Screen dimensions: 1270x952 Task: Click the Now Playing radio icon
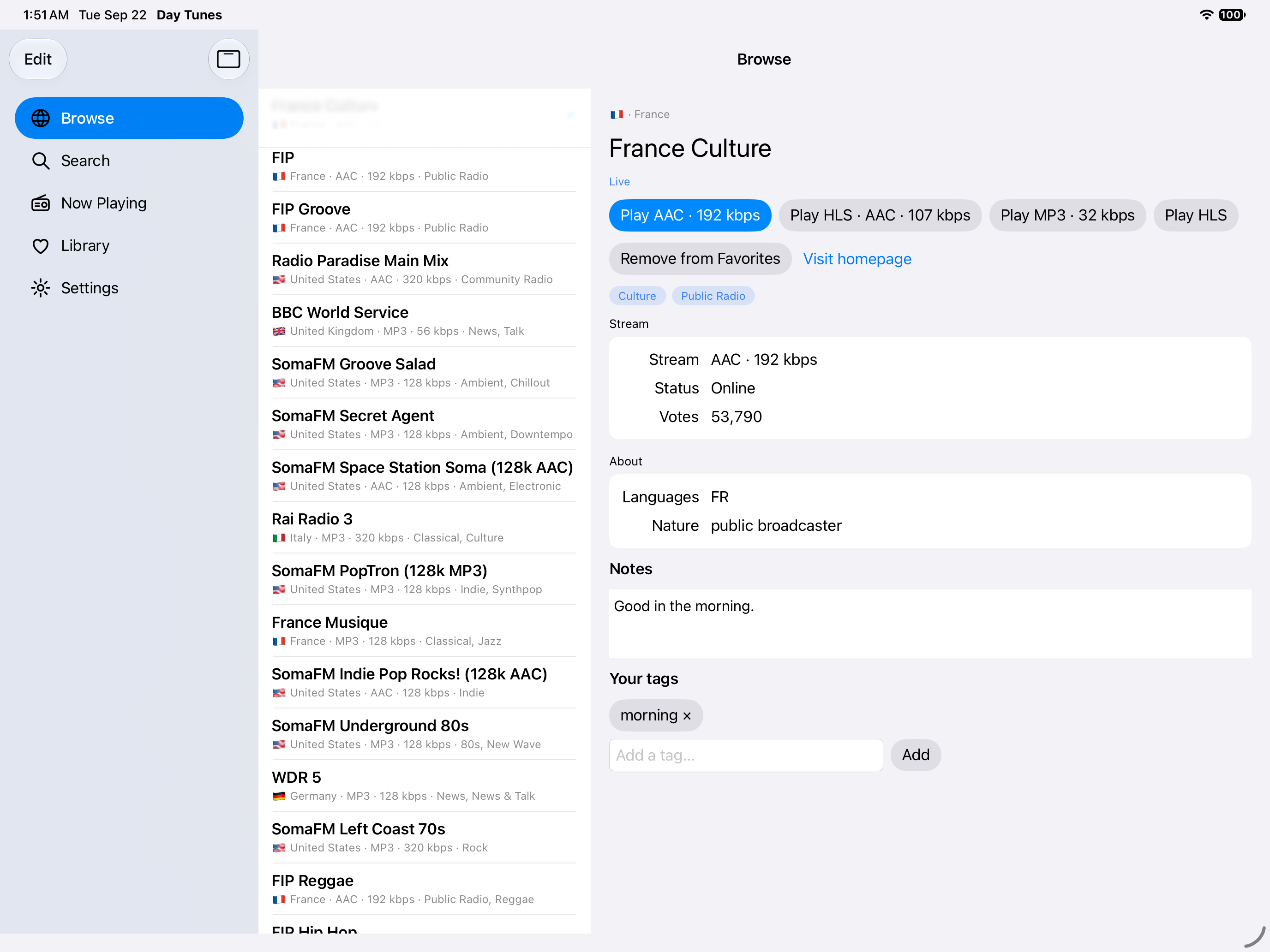click(x=40, y=203)
